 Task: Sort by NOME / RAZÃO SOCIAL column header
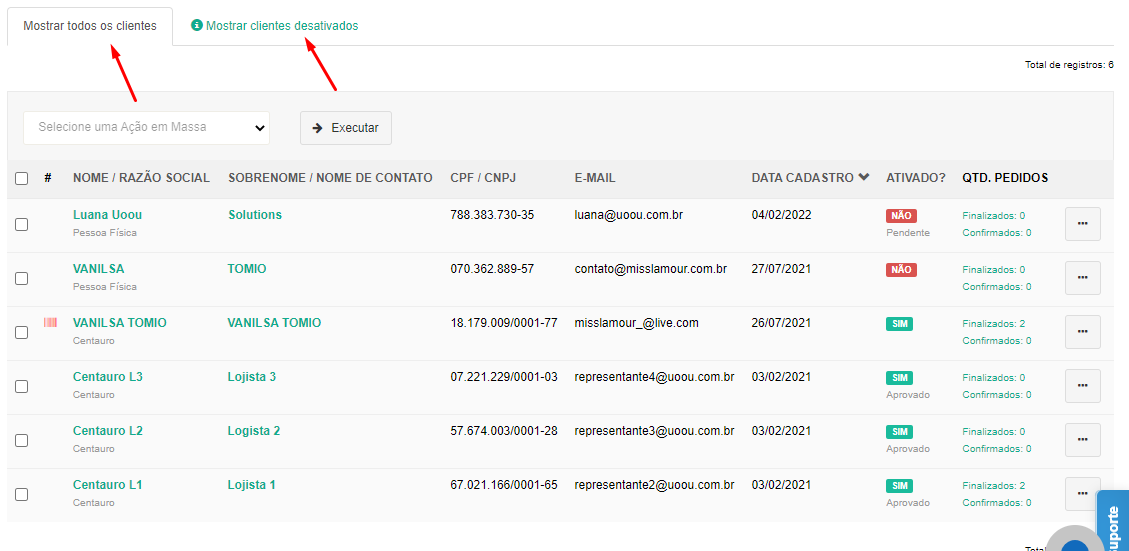point(141,178)
